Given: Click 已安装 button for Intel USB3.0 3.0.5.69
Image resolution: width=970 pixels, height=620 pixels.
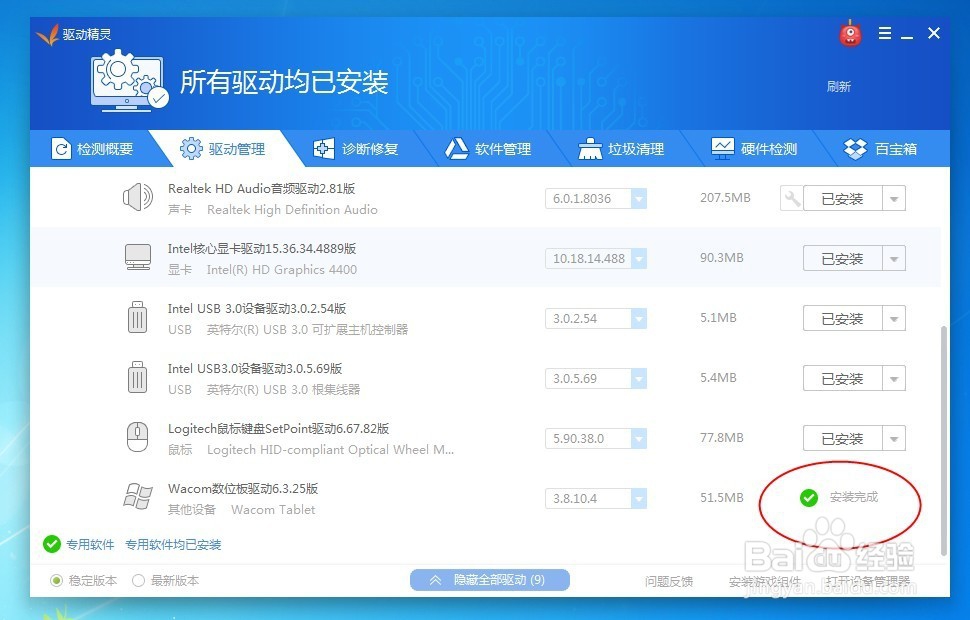Looking at the screenshot, I should tap(843, 379).
